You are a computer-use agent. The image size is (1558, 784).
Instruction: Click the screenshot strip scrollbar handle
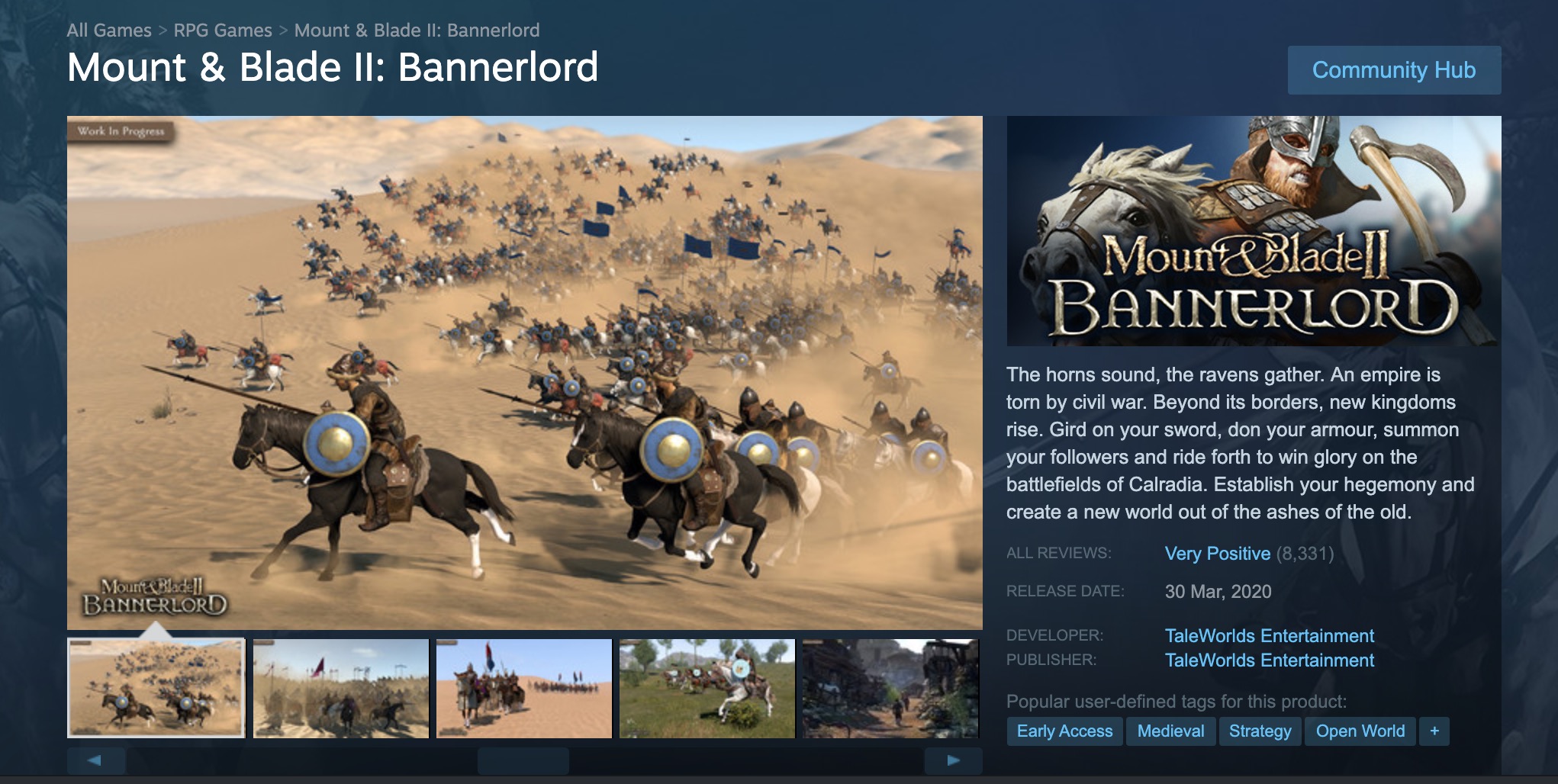pyautogui.click(x=523, y=760)
